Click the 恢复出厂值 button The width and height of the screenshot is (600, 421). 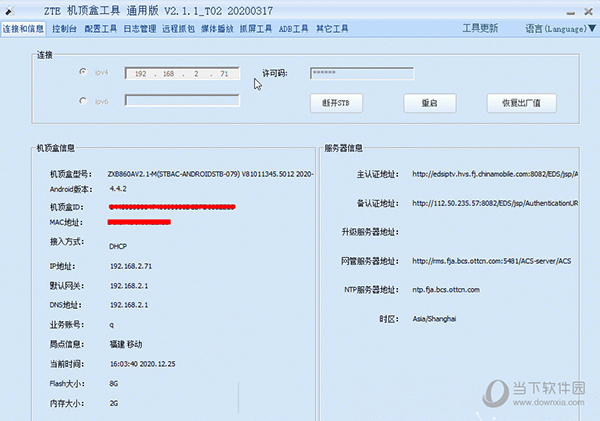coord(522,103)
